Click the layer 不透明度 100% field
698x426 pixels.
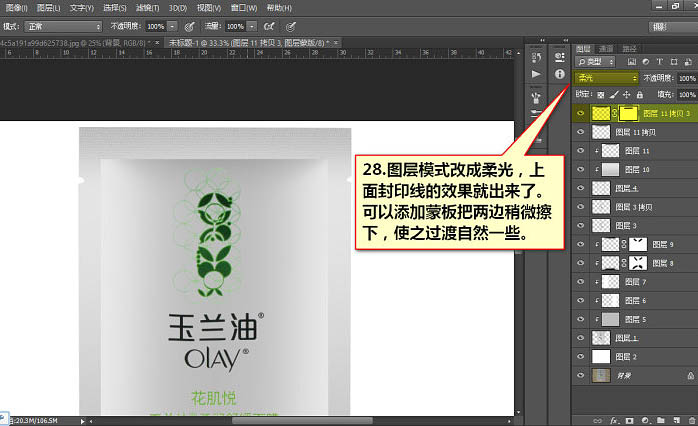687,78
